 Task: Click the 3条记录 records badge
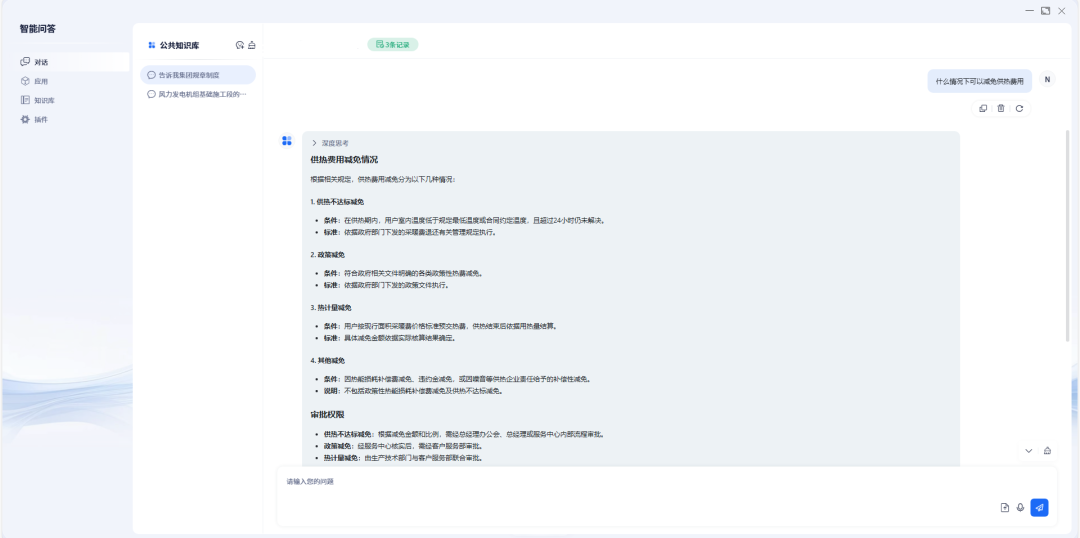[392, 45]
